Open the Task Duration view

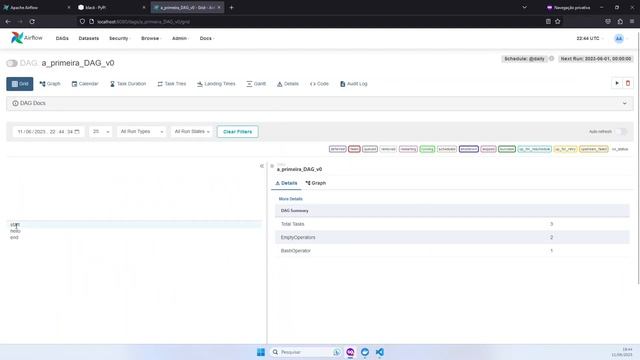pos(128,84)
